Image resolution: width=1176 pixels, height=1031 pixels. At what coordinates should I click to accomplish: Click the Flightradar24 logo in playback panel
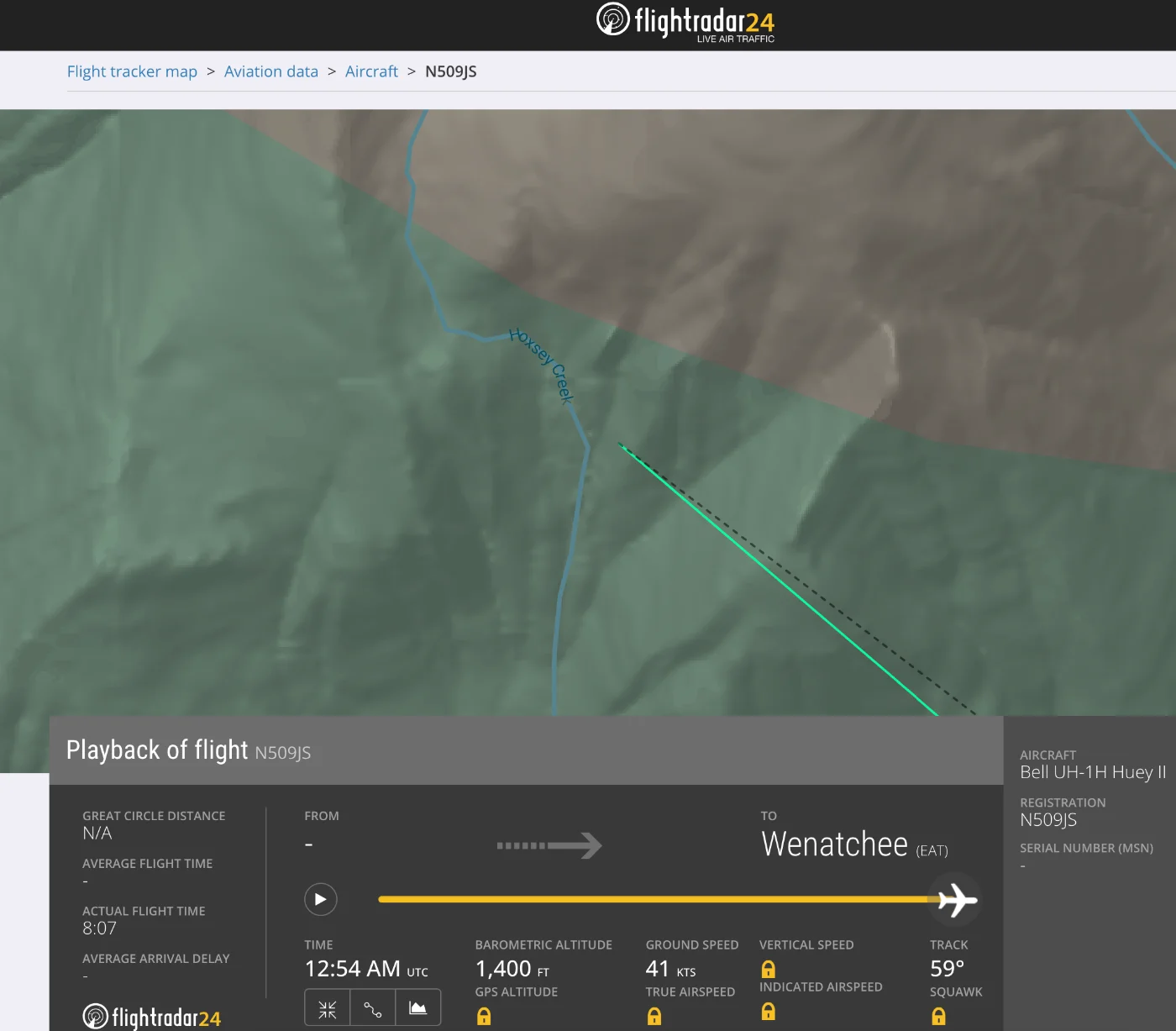coord(152,1017)
